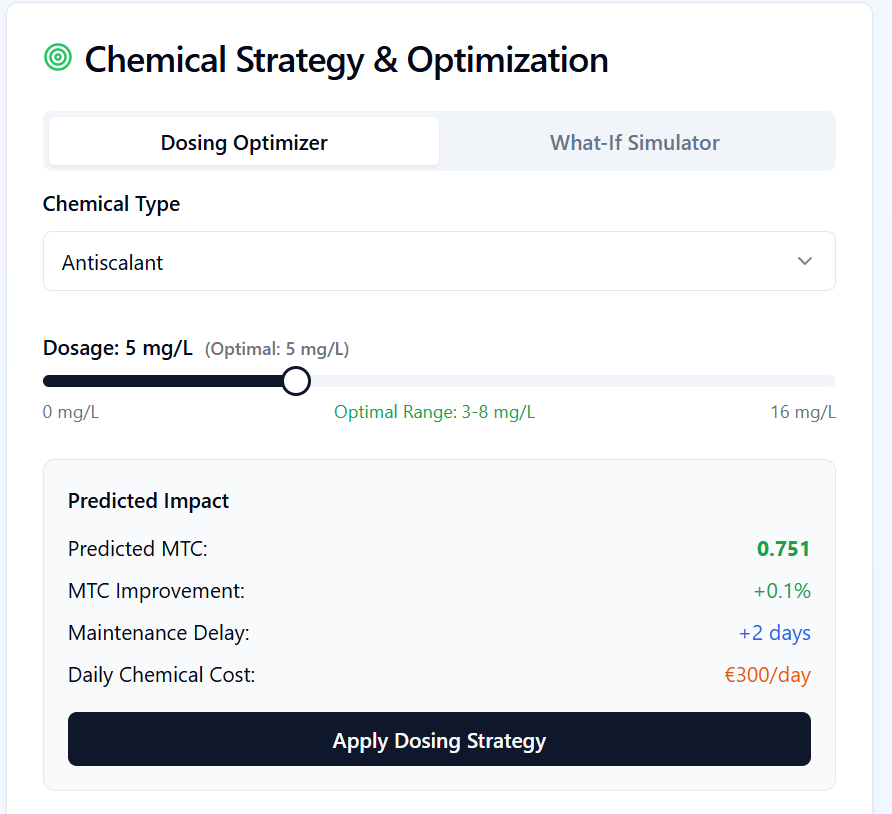892x814 pixels.
Task: Switch to the What-If Simulator tab
Action: pos(634,142)
